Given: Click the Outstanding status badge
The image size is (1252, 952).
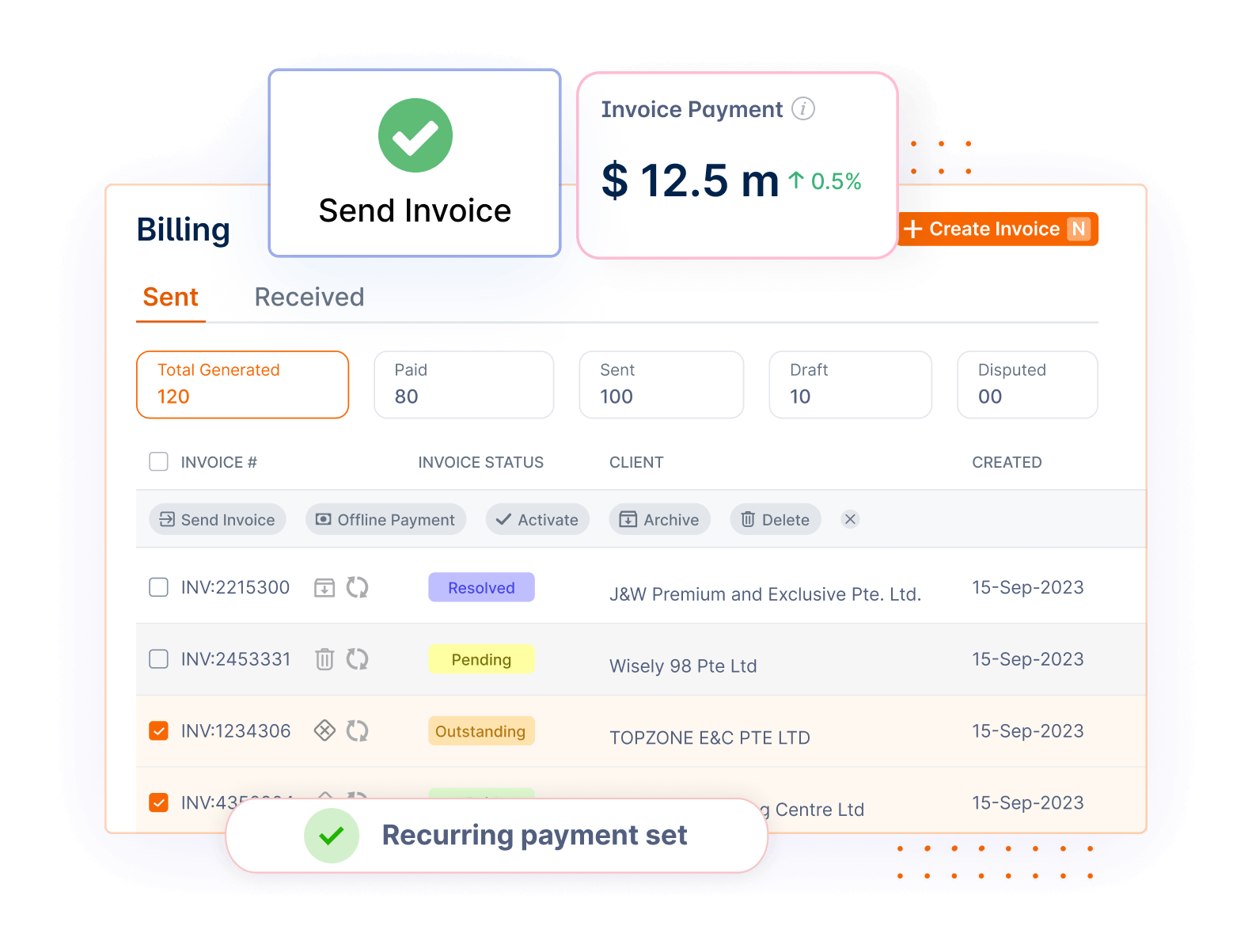Looking at the screenshot, I should click(x=481, y=731).
